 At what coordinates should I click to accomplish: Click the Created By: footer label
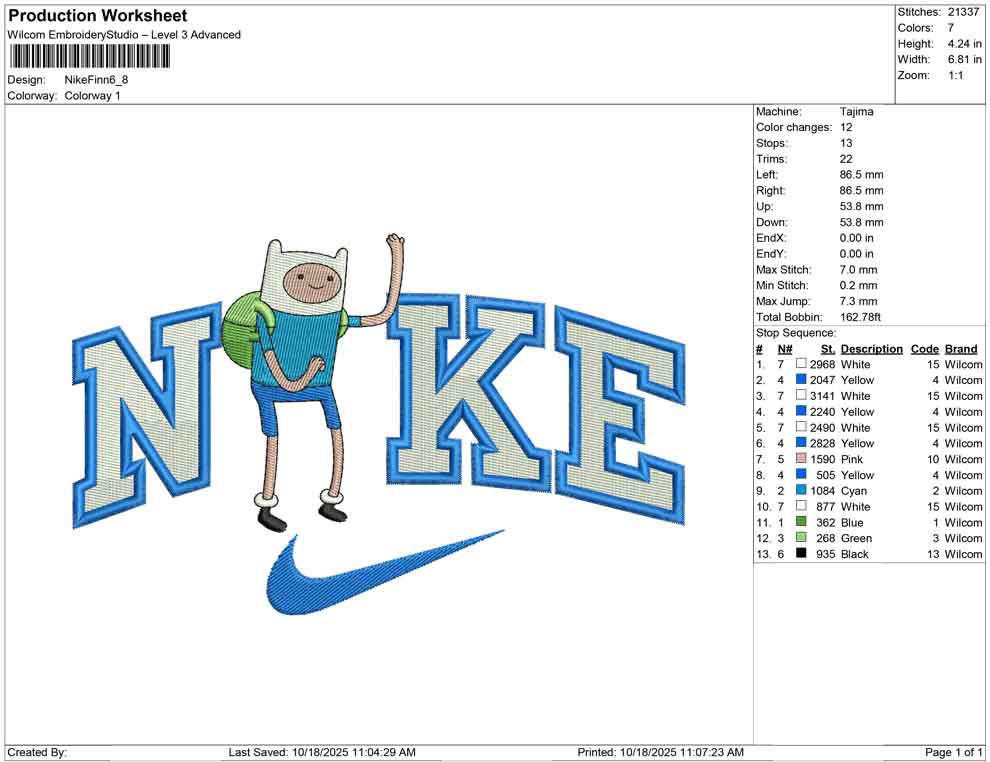[x=37, y=752]
